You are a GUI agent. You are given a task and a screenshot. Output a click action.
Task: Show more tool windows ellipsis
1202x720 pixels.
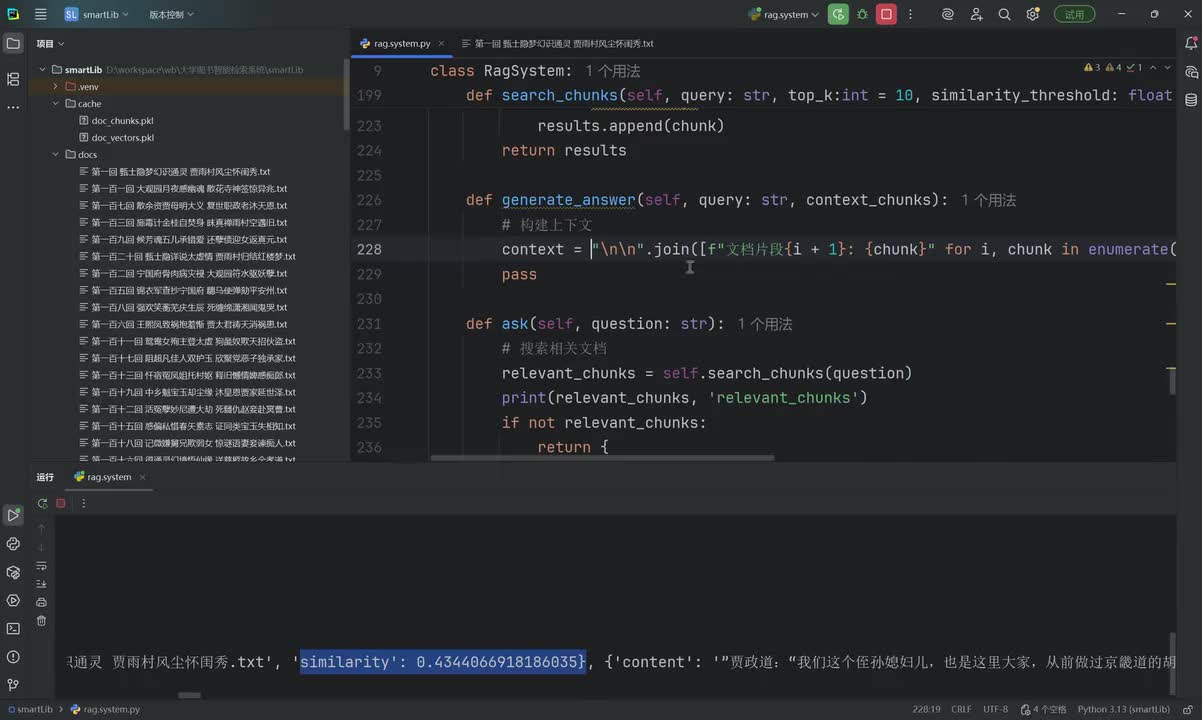[x=13, y=106]
